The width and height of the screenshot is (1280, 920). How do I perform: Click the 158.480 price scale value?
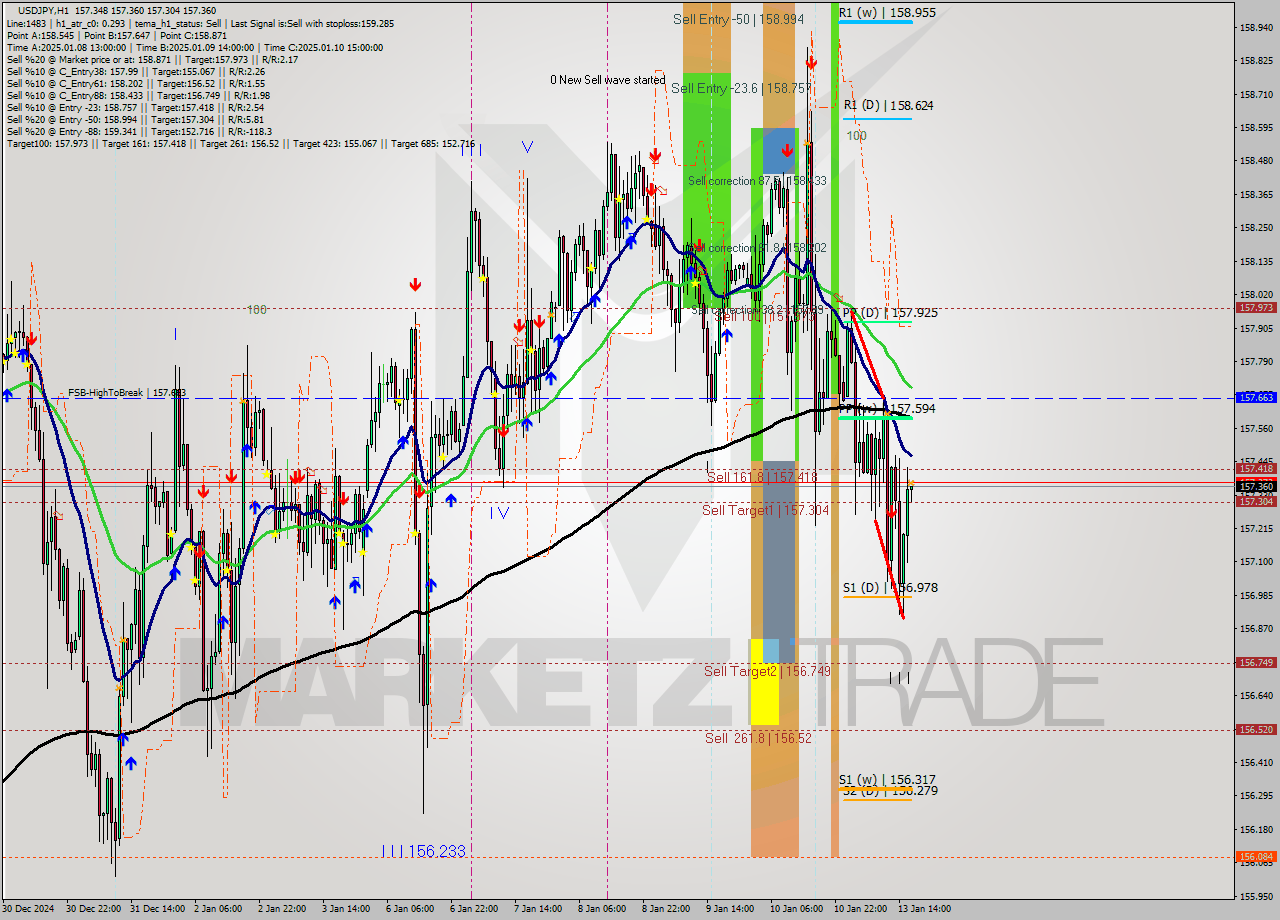tap(1256, 160)
